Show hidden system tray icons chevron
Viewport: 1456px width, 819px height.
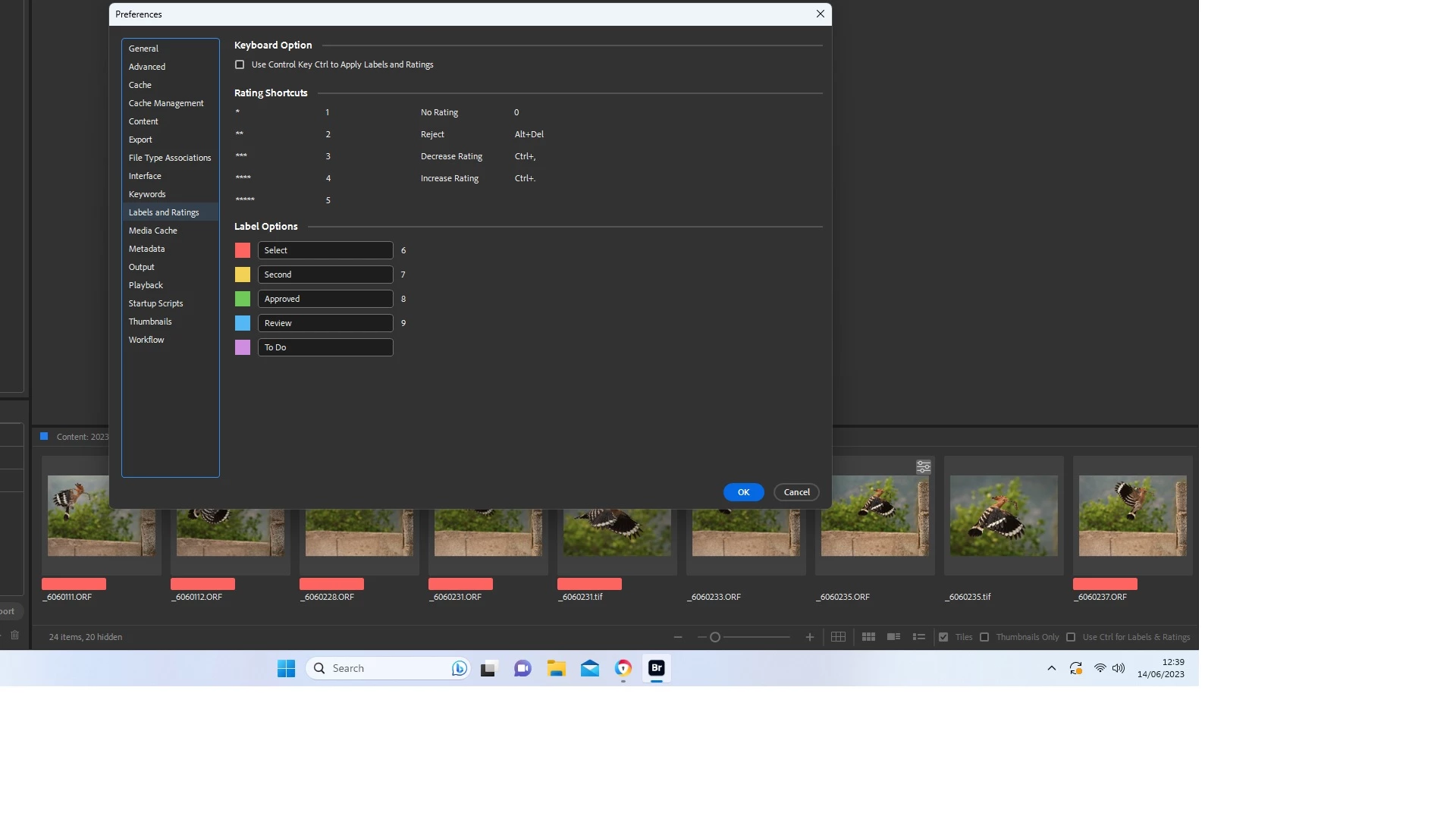(x=1051, y=668)
